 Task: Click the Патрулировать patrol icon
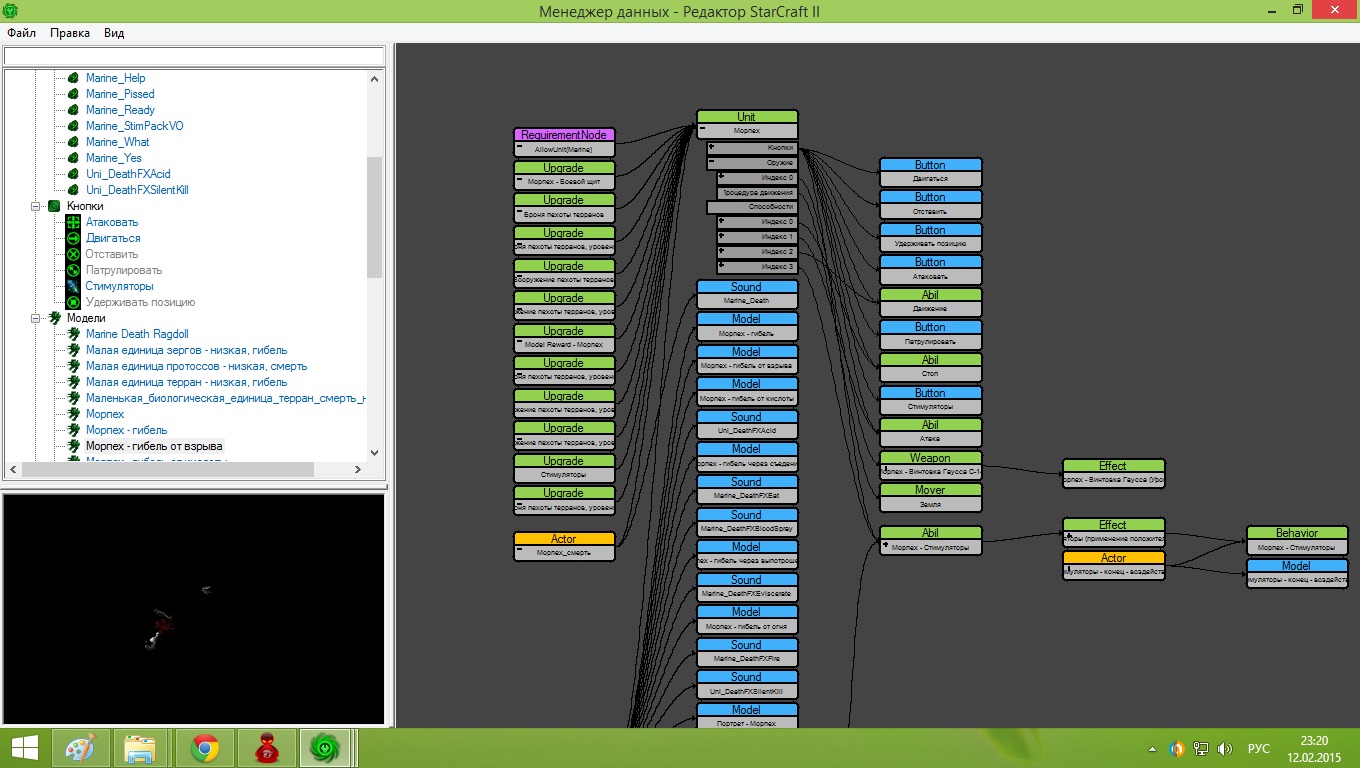73,270
